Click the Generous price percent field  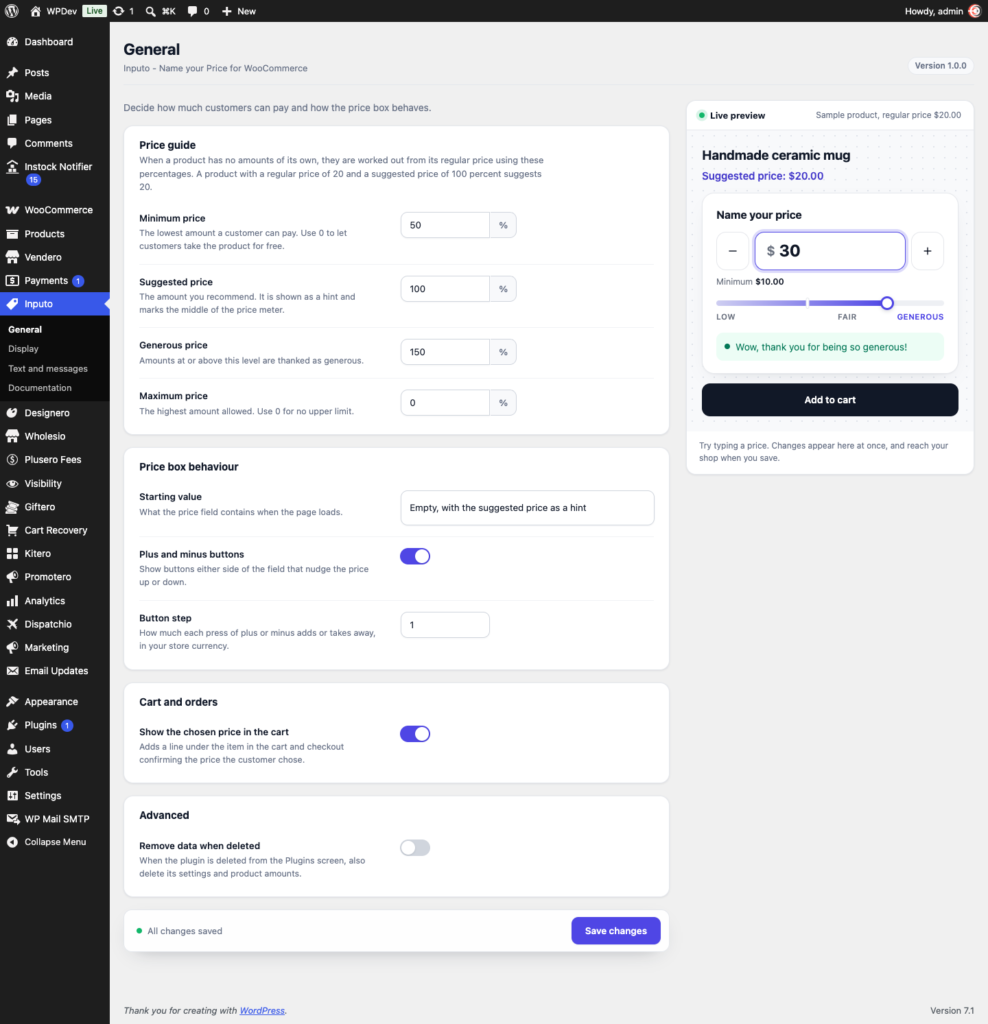(445, 352)
